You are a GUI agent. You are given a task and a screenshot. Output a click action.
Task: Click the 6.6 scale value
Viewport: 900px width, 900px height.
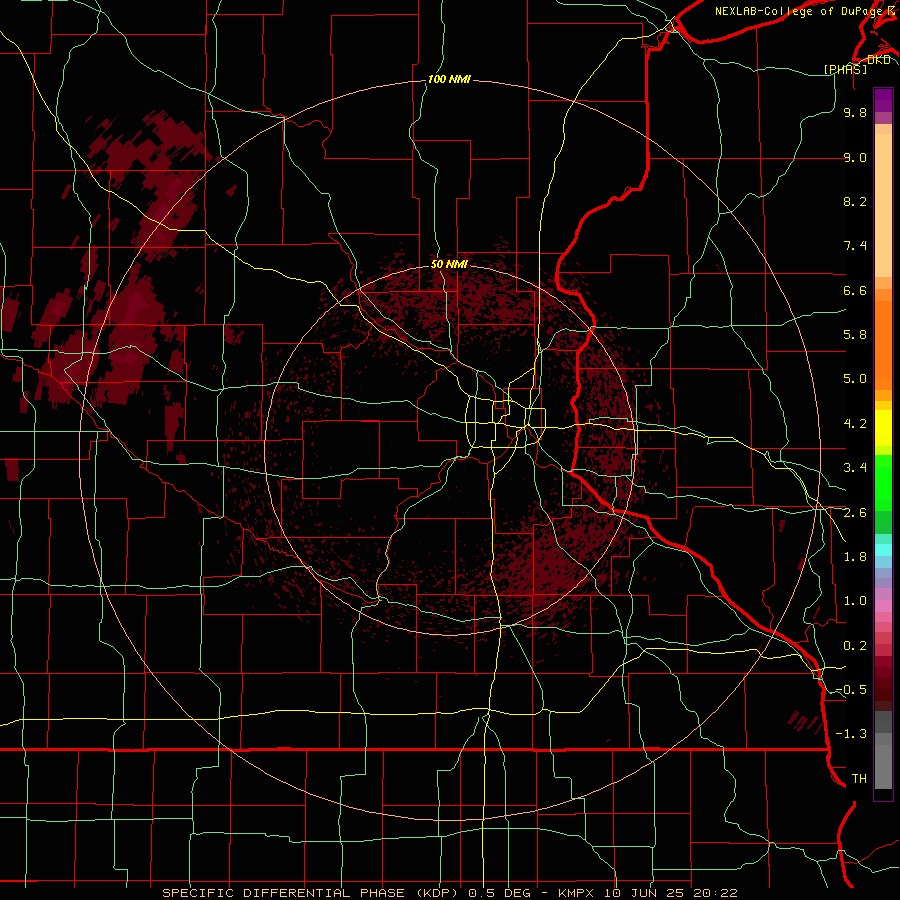(x=855, y=290)
